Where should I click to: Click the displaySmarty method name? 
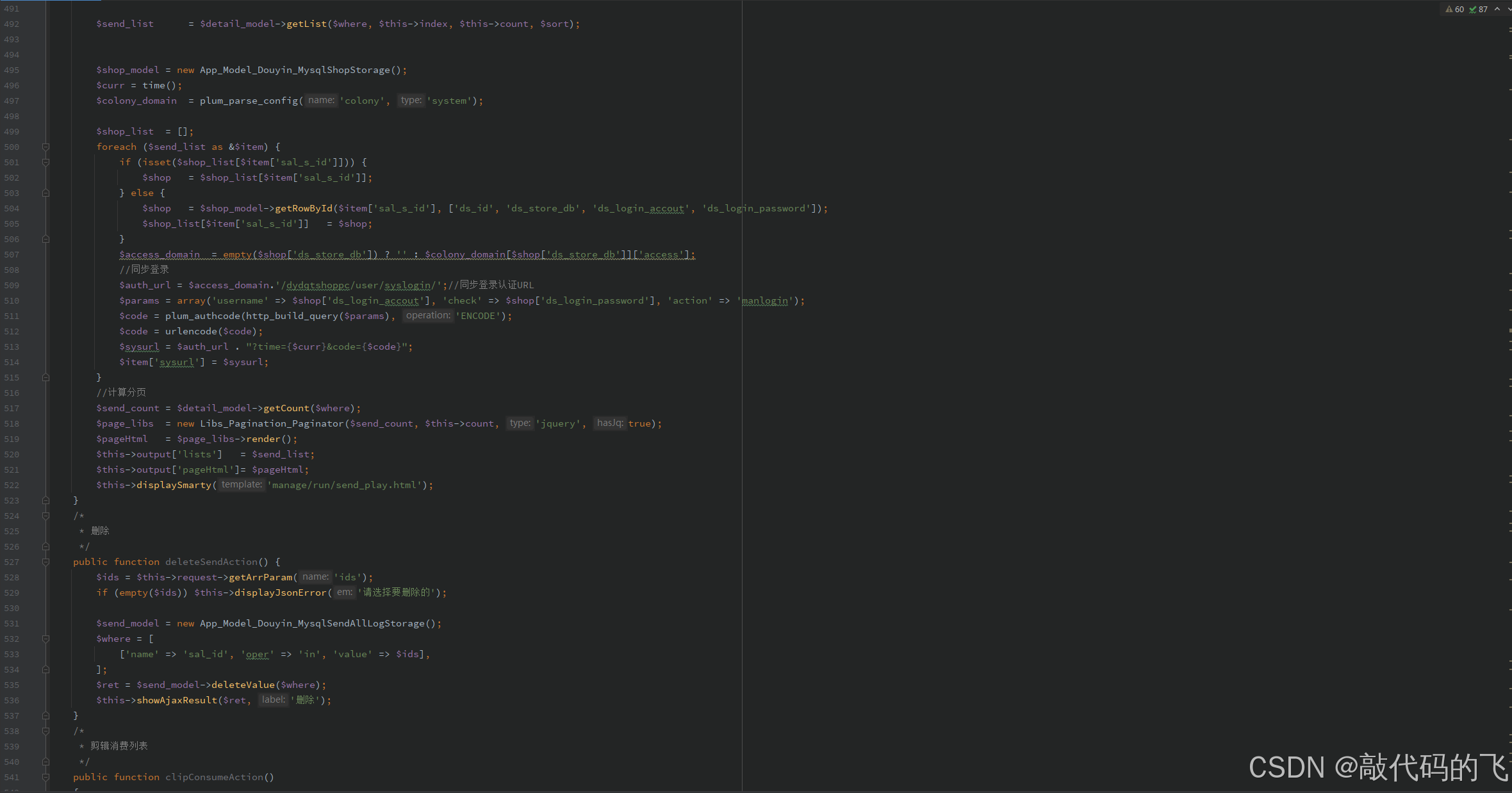[x=174, y=485]
